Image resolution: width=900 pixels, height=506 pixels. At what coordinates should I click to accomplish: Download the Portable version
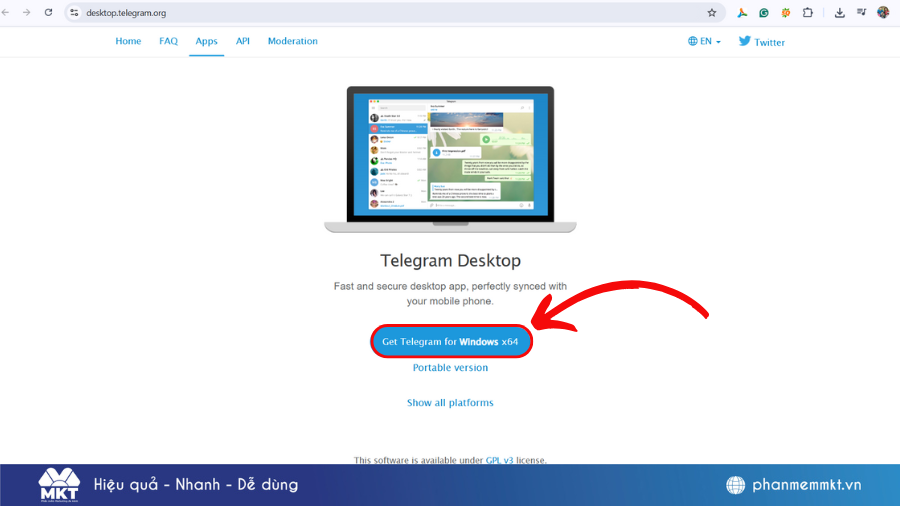451,368
